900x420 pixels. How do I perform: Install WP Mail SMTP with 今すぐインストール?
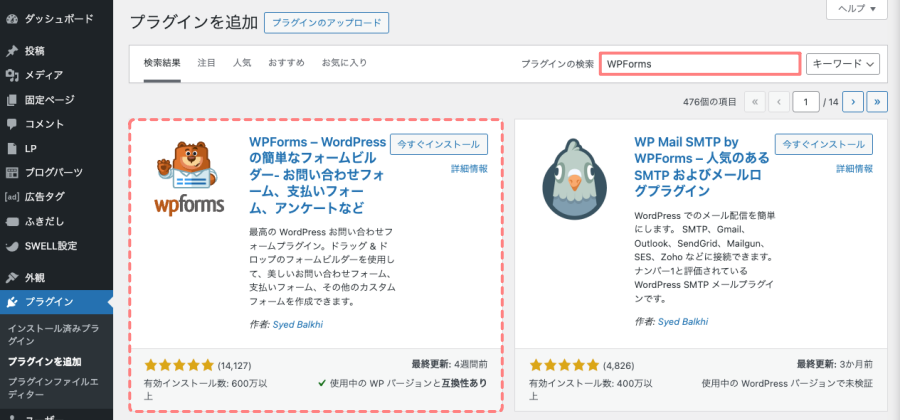[824, 145]
